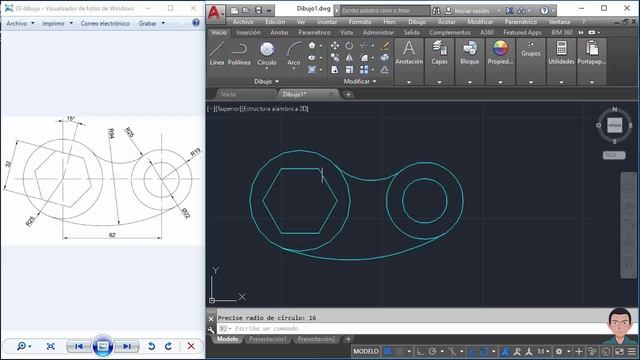Screen dimensions: 640x360
Task: Go to next image in photo viewer
Action: [x=127, y=346]
